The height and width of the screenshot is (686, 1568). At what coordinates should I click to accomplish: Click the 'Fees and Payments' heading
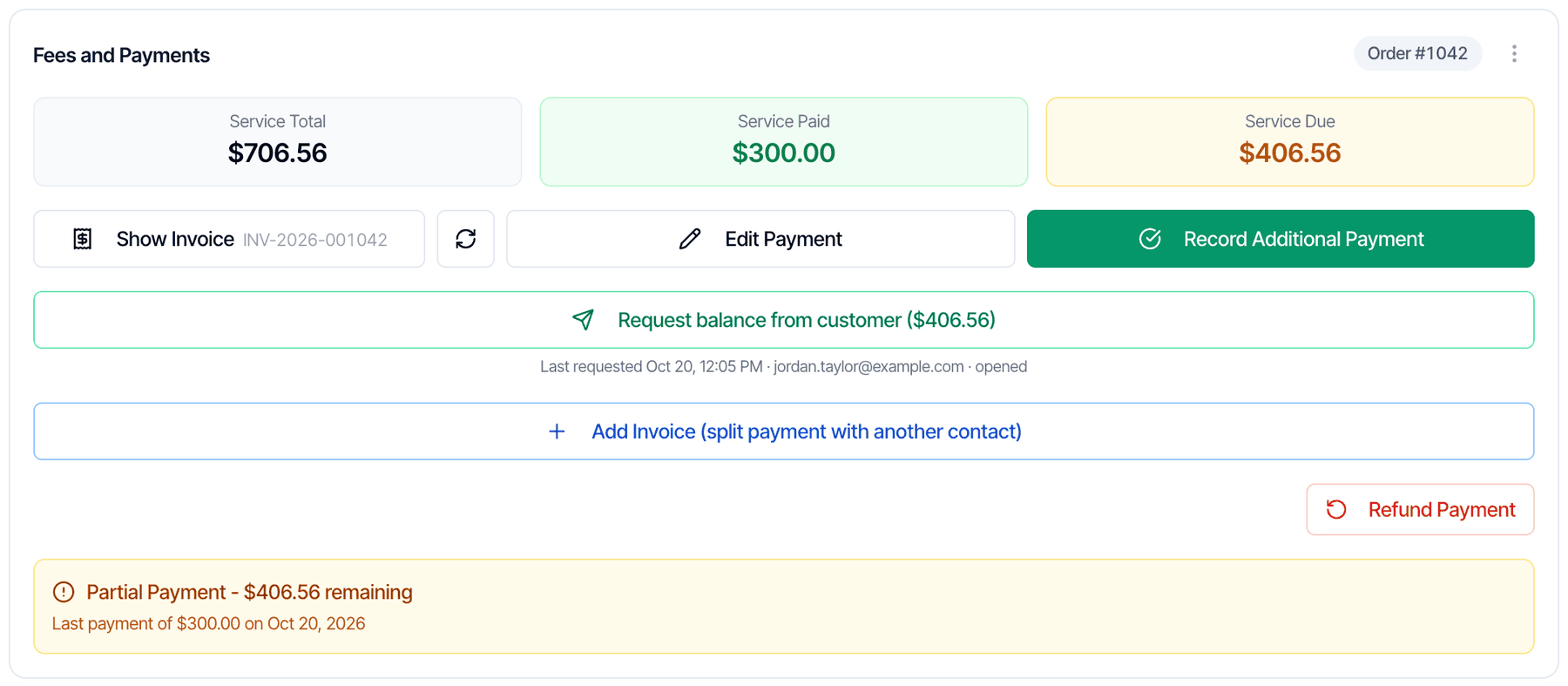click(121, 55)
